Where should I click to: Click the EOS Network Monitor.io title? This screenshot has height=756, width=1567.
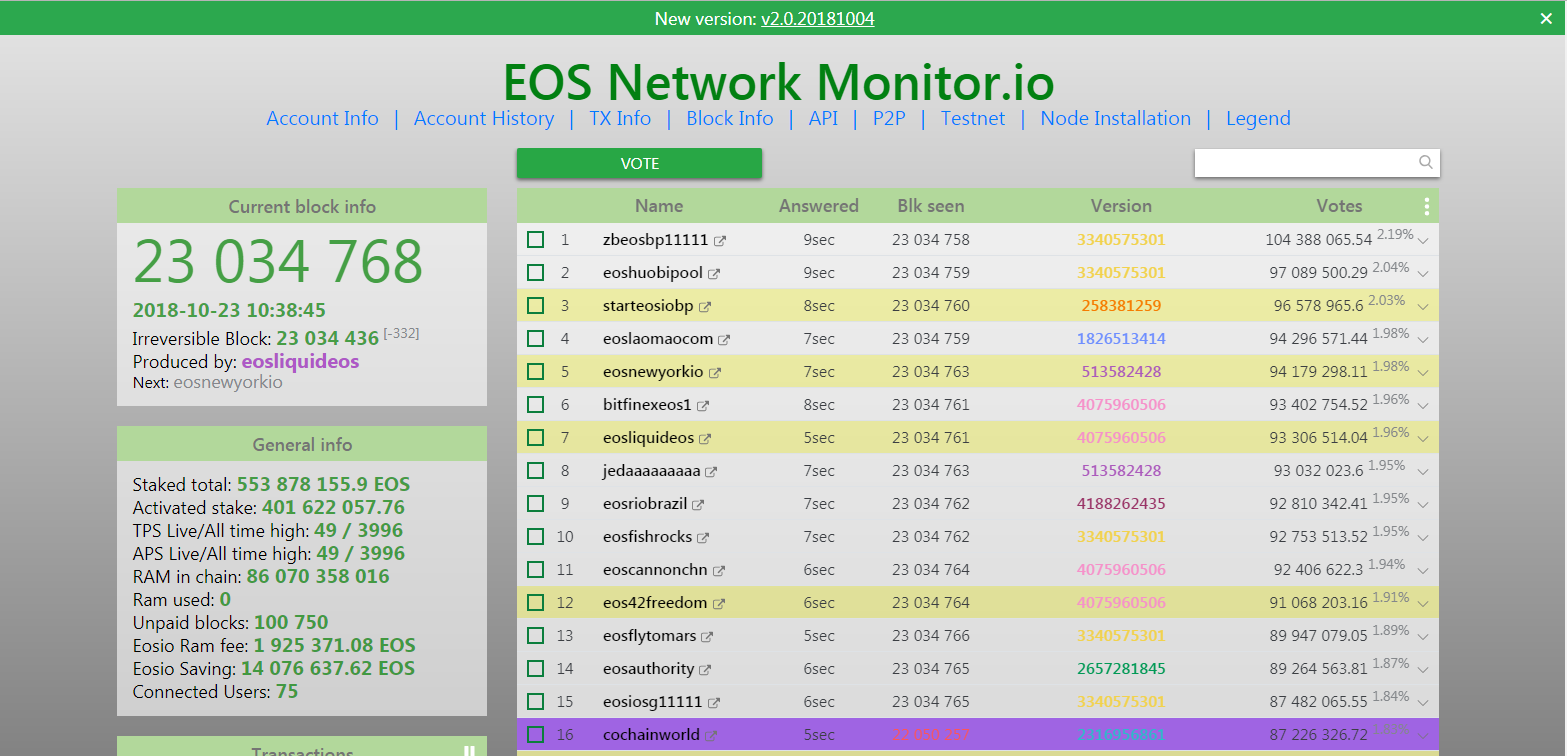[x=778, y=82]
